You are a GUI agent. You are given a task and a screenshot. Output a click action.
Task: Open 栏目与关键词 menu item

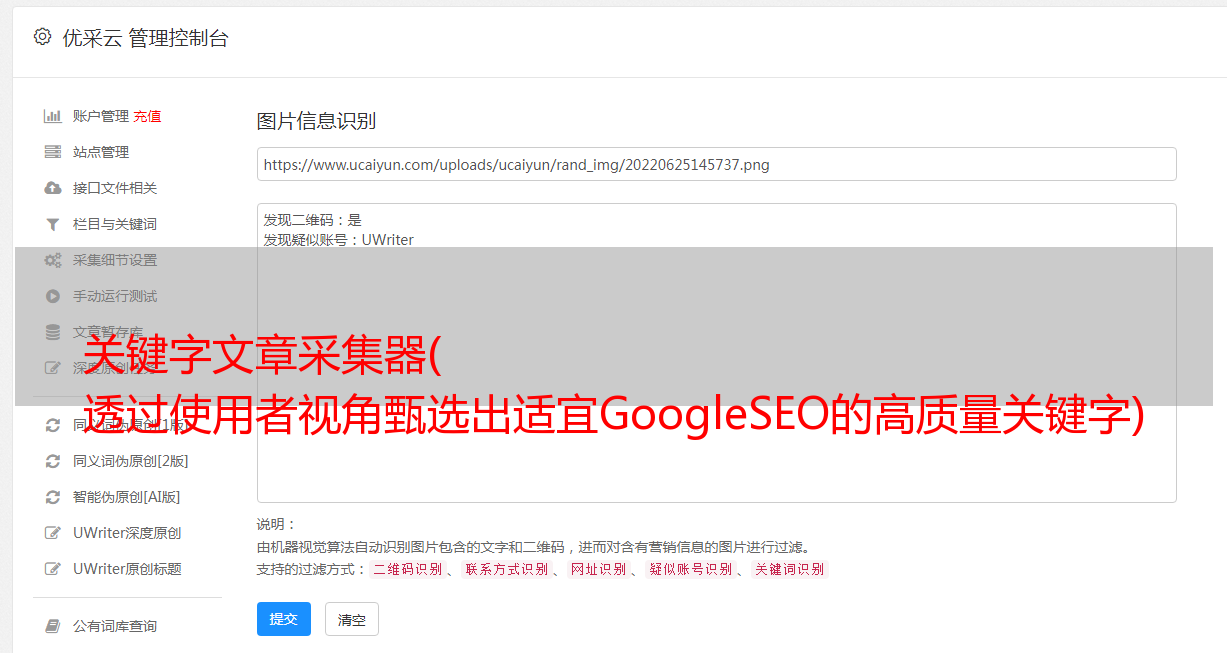pyautogui.click(x=115, y=224)
